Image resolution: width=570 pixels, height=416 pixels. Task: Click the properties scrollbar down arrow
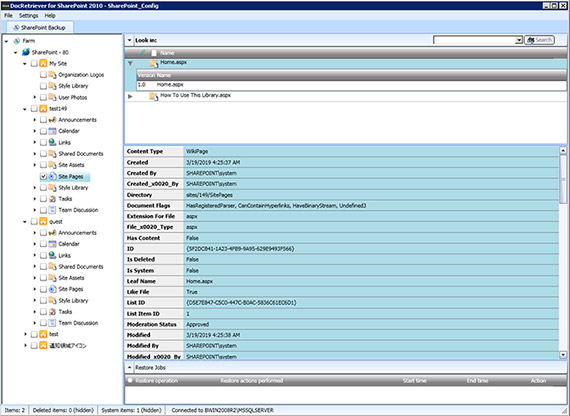tap(563, 355)
